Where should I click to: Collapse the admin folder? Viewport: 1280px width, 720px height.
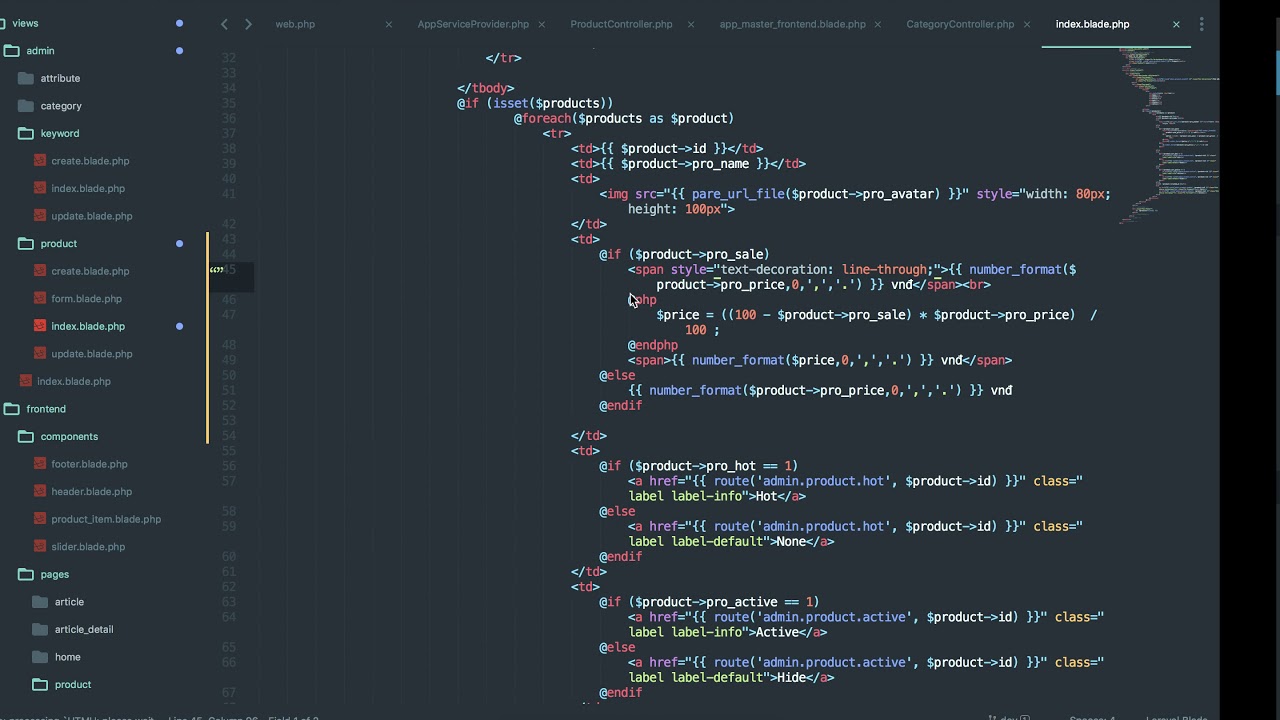[40, 50]
